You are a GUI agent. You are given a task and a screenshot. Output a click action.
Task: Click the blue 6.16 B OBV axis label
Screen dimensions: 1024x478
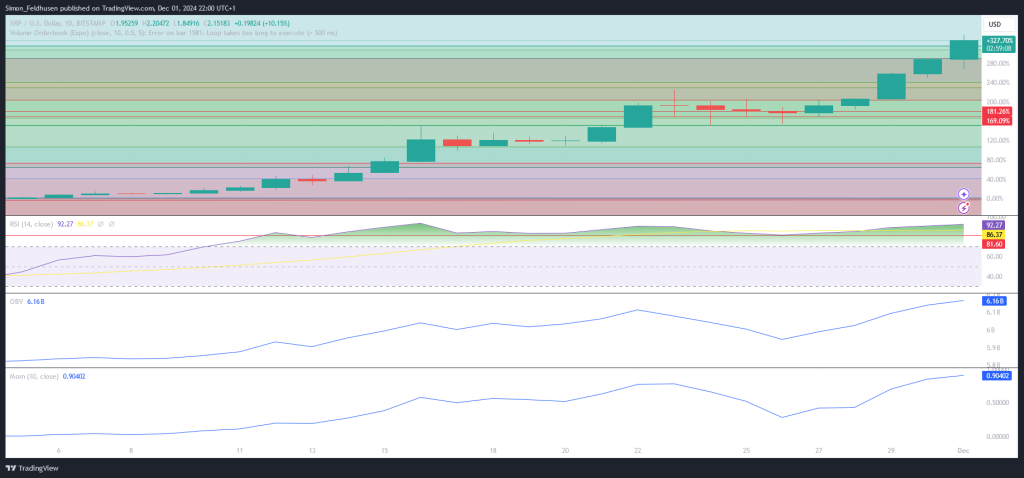(x=996, y=301)
